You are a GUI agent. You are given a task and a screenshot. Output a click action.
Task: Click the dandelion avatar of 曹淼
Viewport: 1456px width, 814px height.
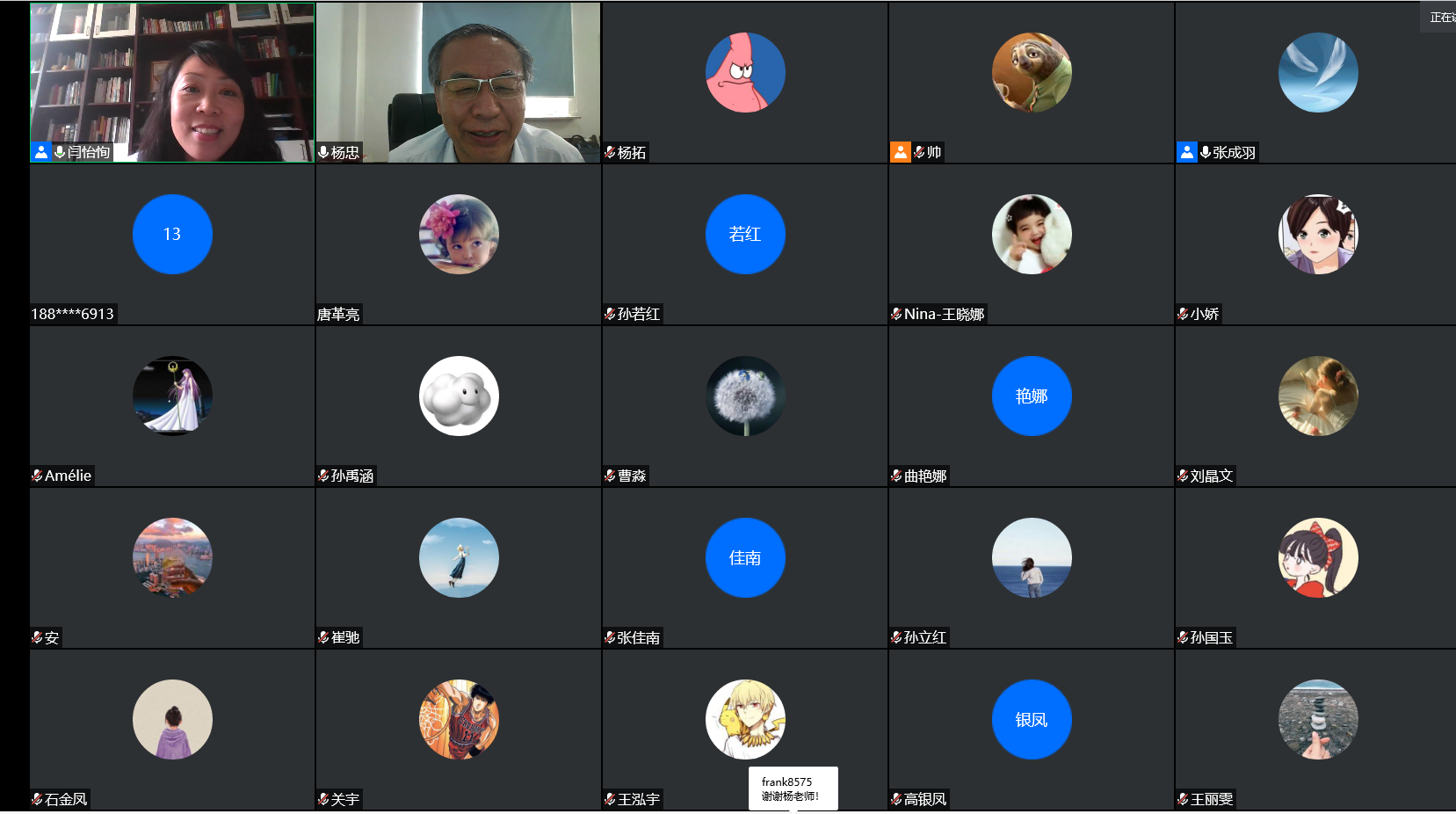[x=745, y=396]
